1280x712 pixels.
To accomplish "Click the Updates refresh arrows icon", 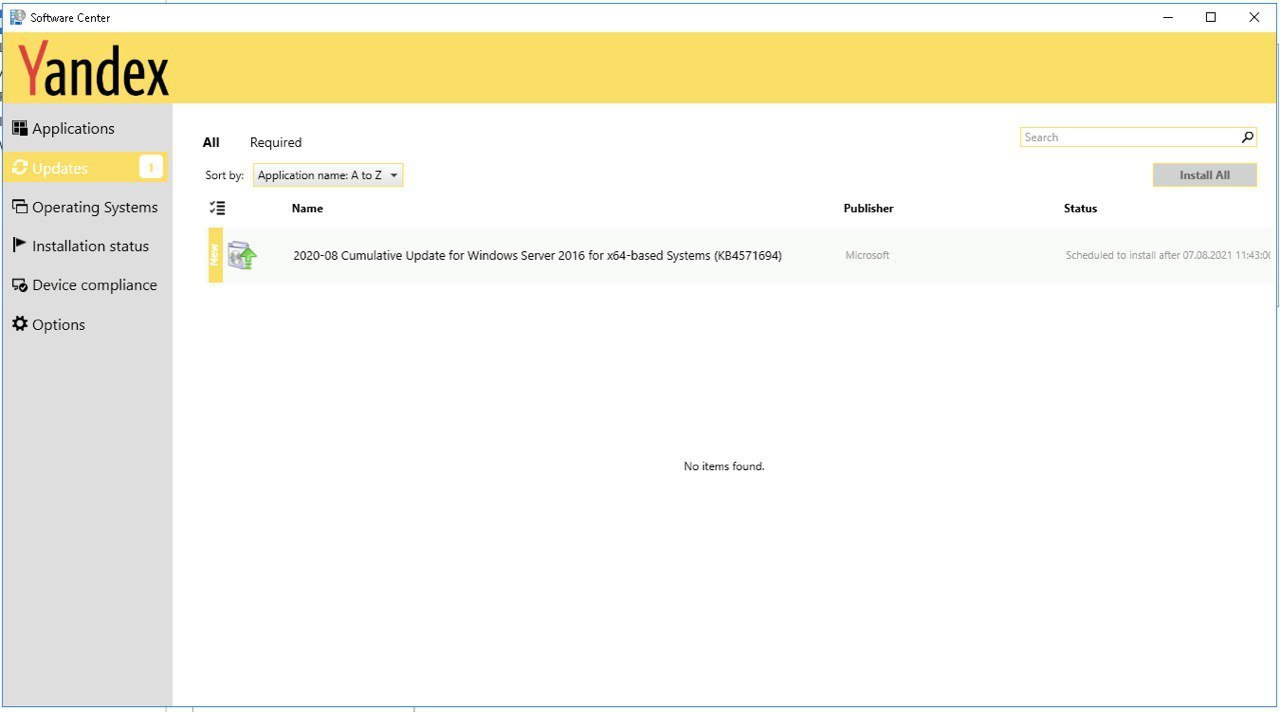I will 19,168.
